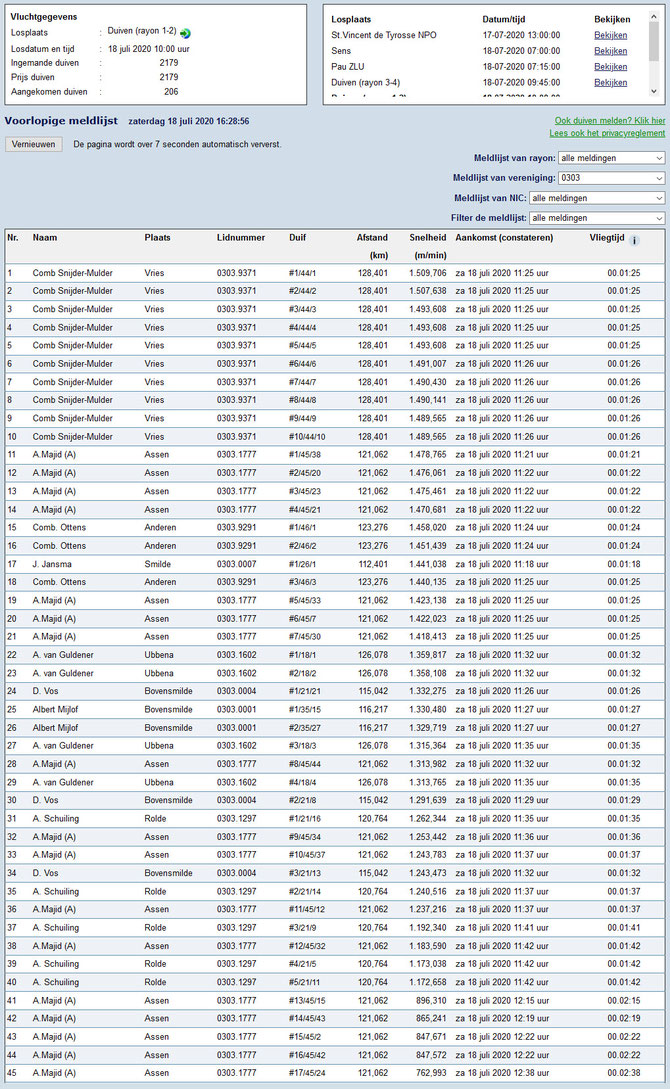Click arrival time of row 30, 11:29 uur
Image resolution: width=670 pixels, height=1089 pixels.
[x=502, y=800]
